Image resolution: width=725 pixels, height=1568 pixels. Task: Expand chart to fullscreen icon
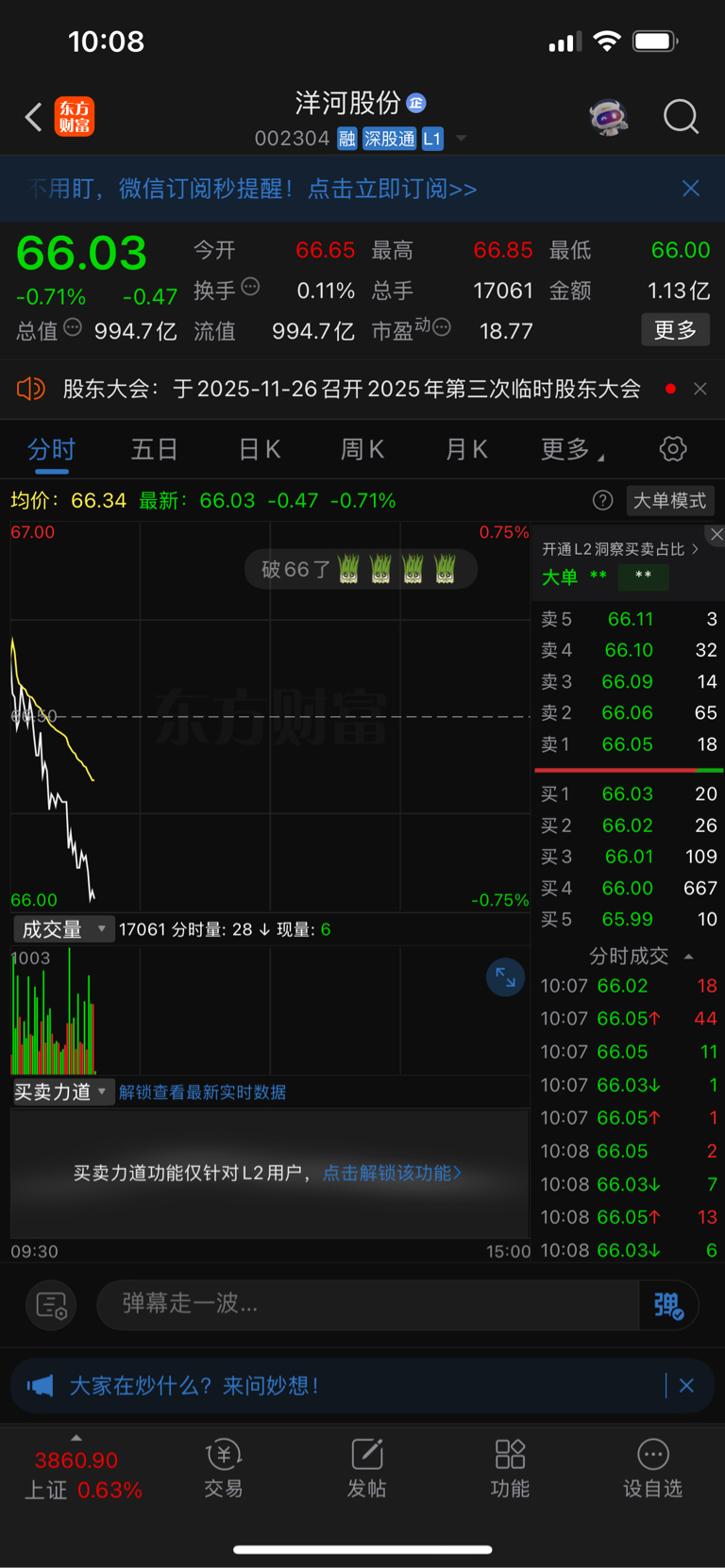[x=505, y=977]
